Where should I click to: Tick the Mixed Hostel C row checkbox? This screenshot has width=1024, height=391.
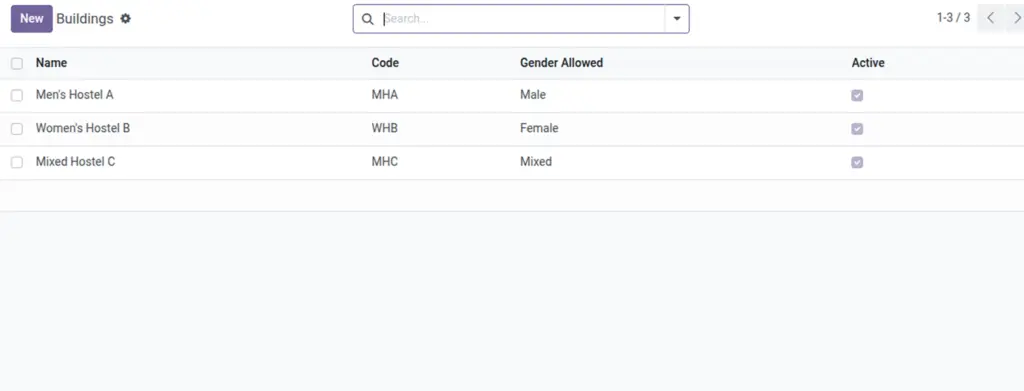(17, 162)
